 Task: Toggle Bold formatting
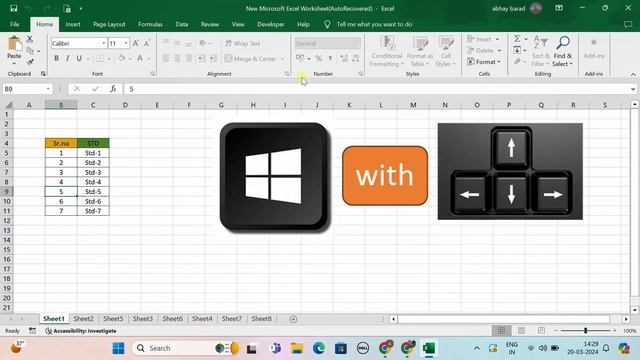click(56, 58)
